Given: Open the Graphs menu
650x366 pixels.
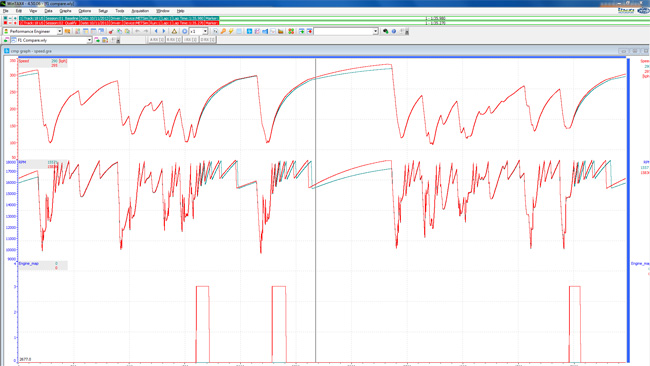Looking at the screenshot, I should click(65, 11).
